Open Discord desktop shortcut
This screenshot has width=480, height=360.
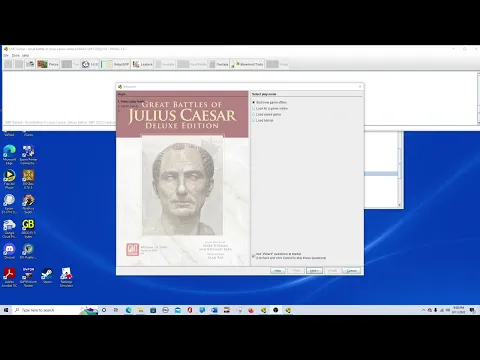(9, 251)
